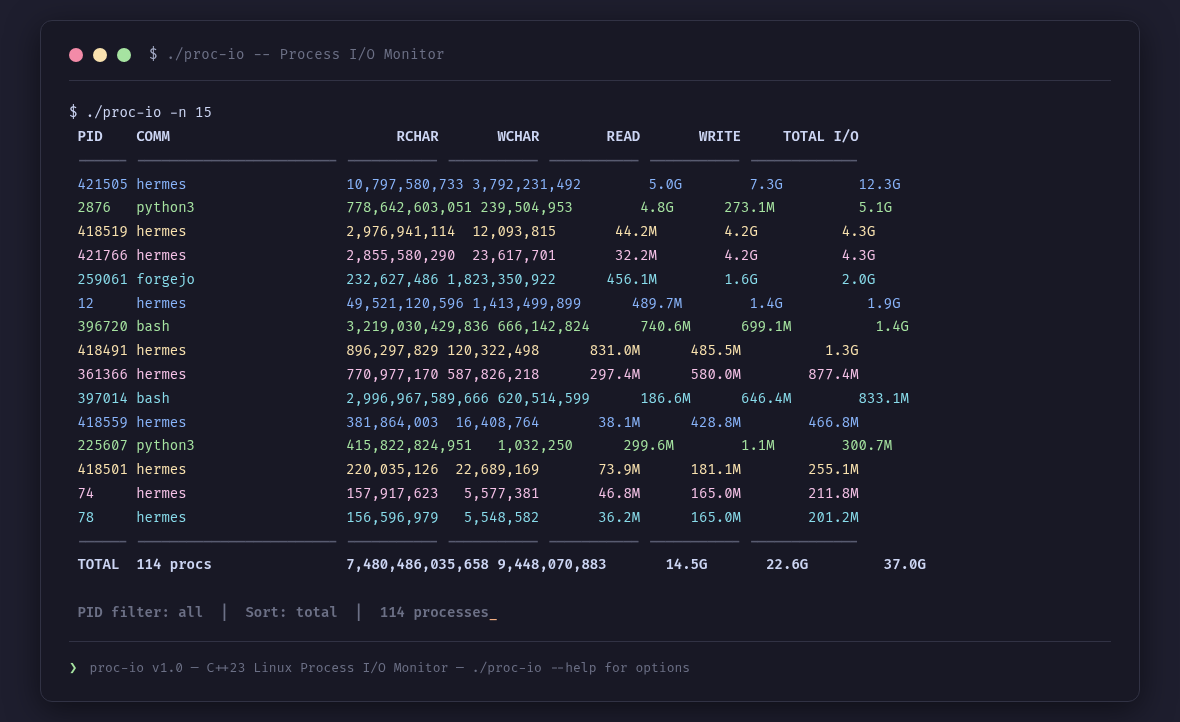The height and width of the screenshot is (722, 1180).
Task: Select PID 259061
Action: click(x=102, y=279)
